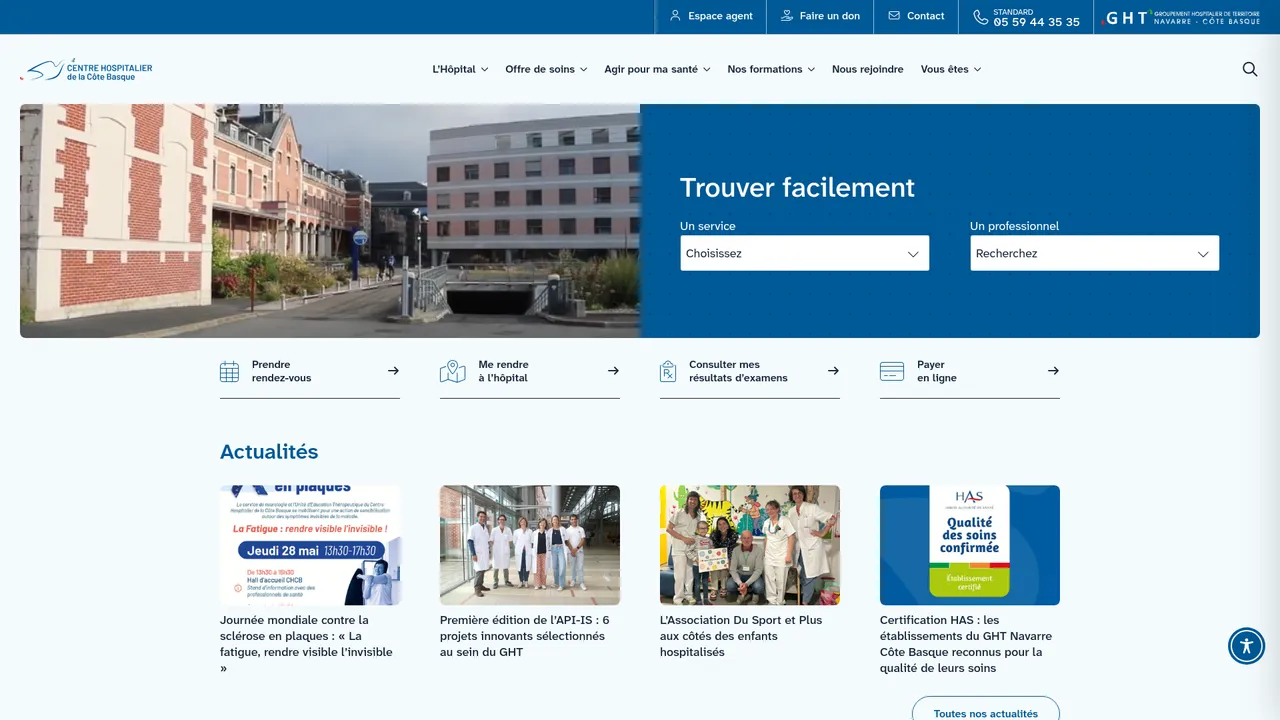This screenshot has height=720, width=1280.
Task: Expand the L'Hôpital menu
Action: coord(460,69)
